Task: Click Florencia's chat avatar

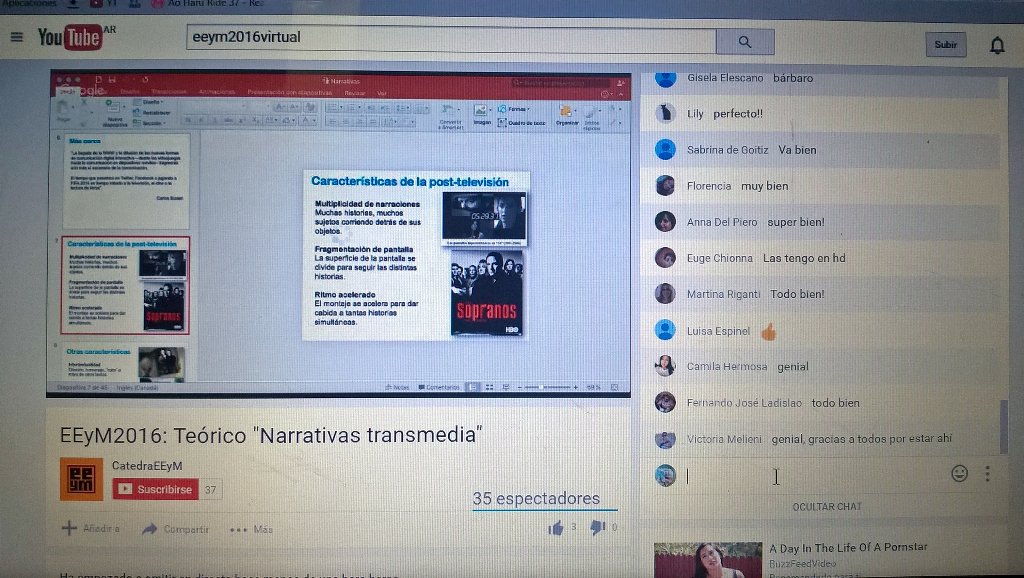Action: (665, 185)
